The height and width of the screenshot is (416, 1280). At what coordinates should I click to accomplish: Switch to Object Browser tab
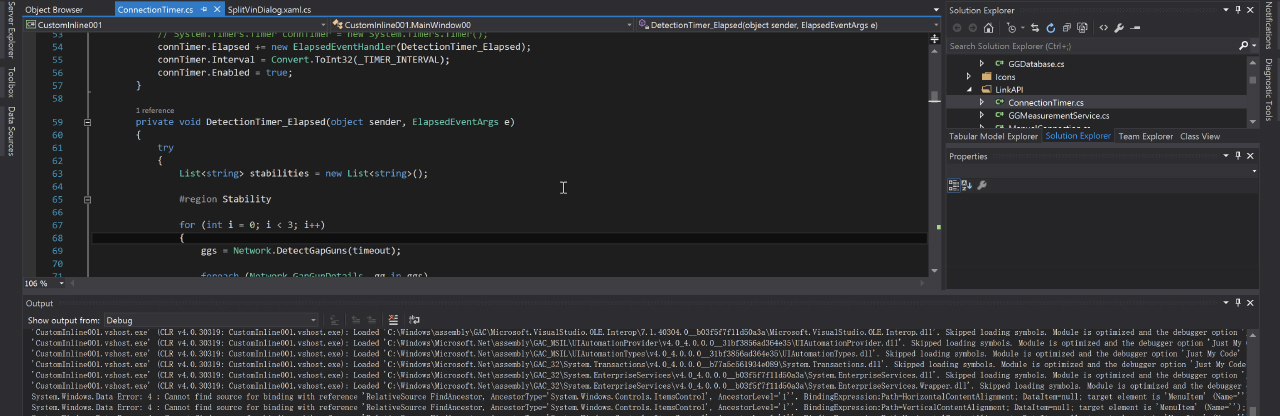[x=54, y=10]
